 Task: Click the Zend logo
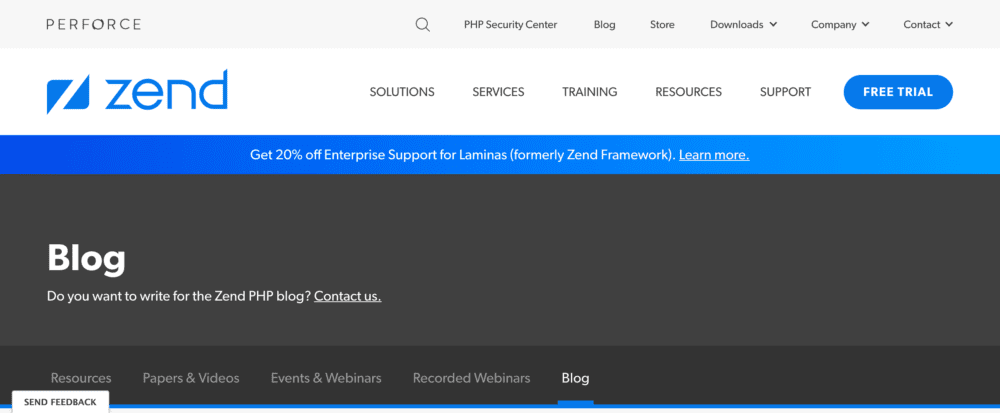137,92
